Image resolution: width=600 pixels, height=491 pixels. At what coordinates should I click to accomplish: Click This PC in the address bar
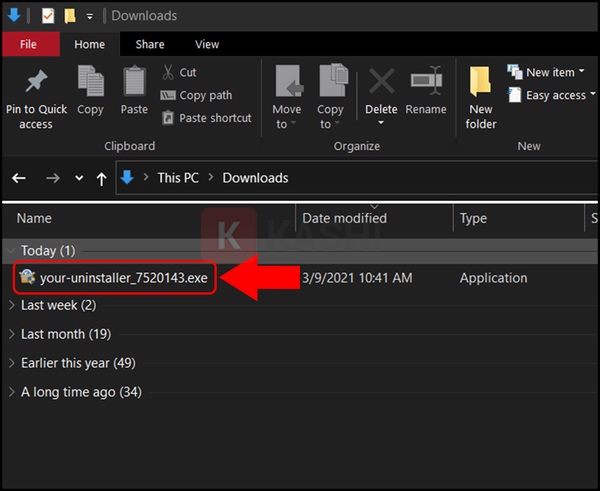[178, 178]
